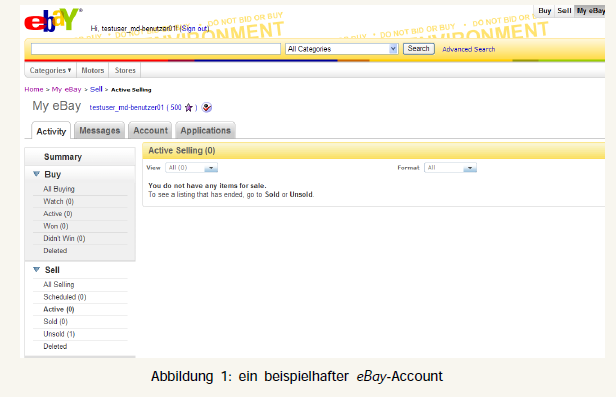Collapse the Buy section triangle
Screen dimensions: 616x397
click(37, 174)
